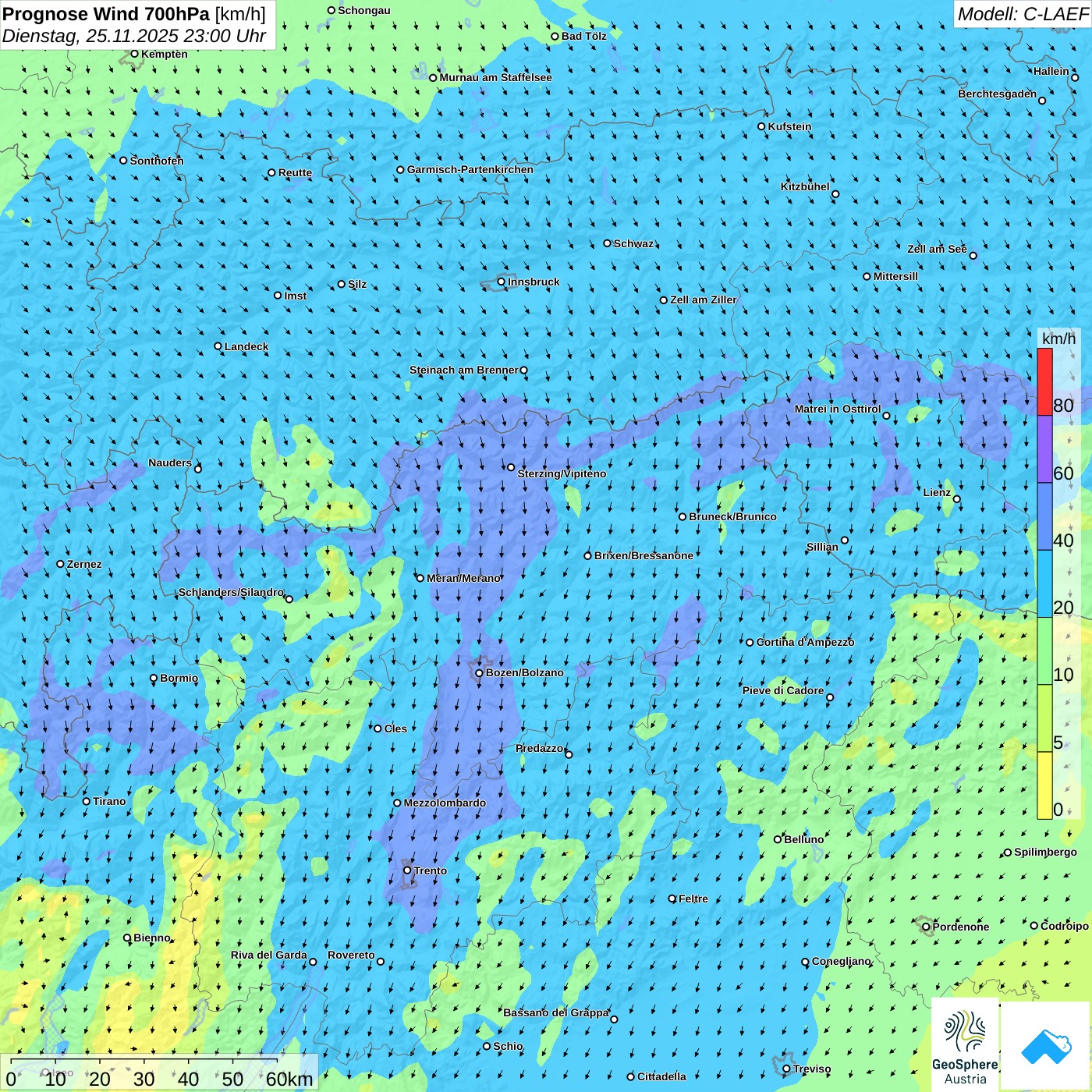Click the 'Schlanders/Silandro' label
This screenshot has height=1092, width=1092.
231,592
